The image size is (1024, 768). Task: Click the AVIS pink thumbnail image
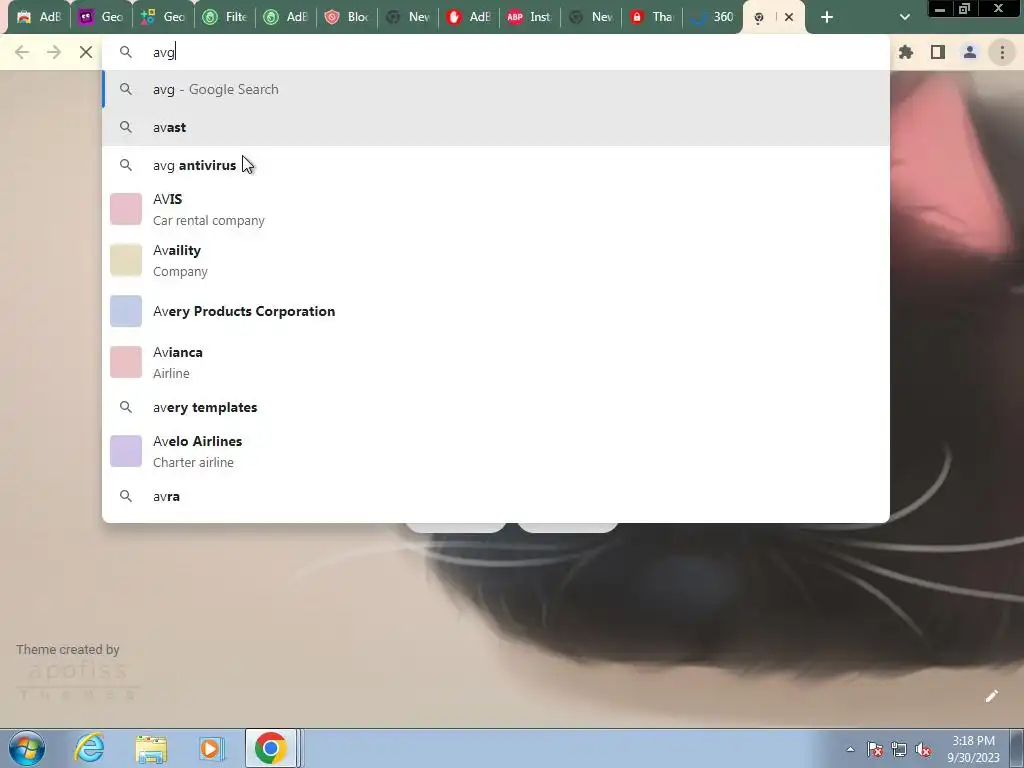pos(126,209)
